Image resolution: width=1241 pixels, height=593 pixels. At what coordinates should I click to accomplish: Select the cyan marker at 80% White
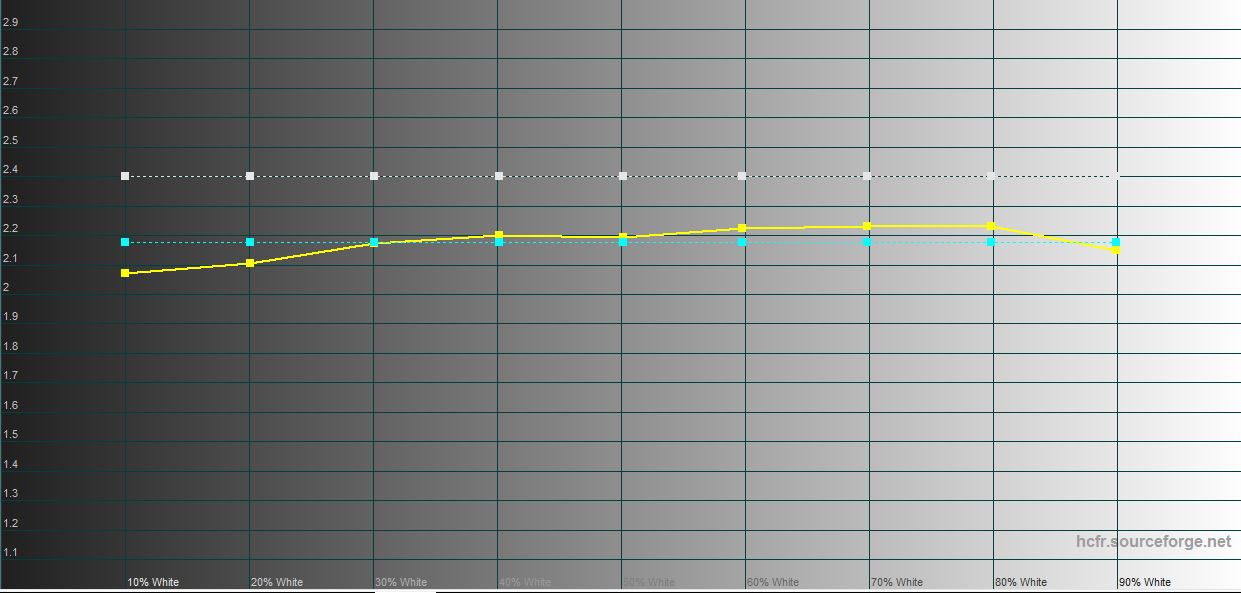coord(991,242)
